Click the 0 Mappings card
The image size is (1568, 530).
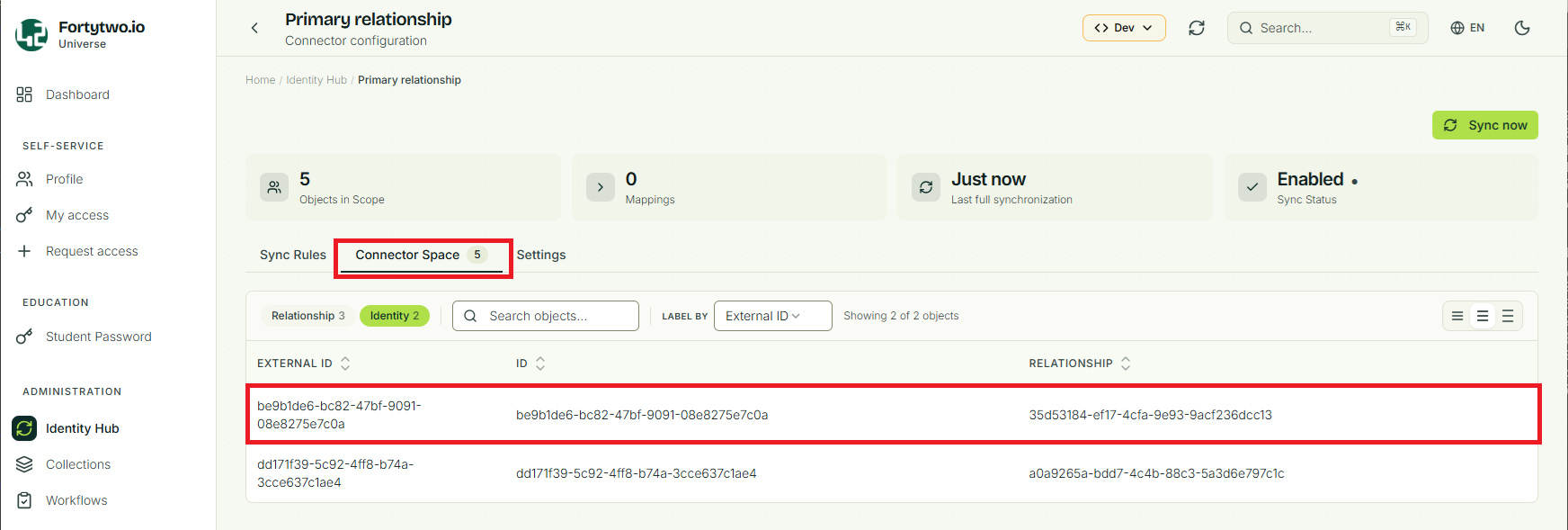pos(728,187)
